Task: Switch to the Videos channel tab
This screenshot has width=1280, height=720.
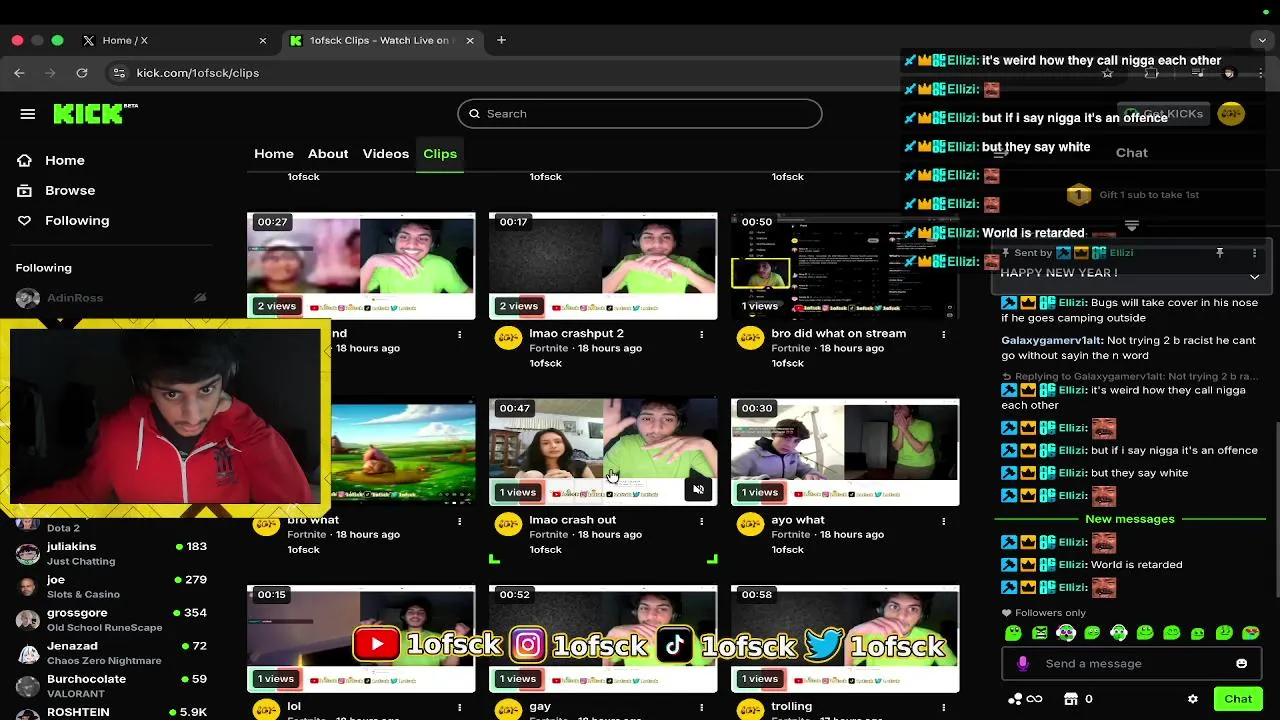Action: [386, 154]
